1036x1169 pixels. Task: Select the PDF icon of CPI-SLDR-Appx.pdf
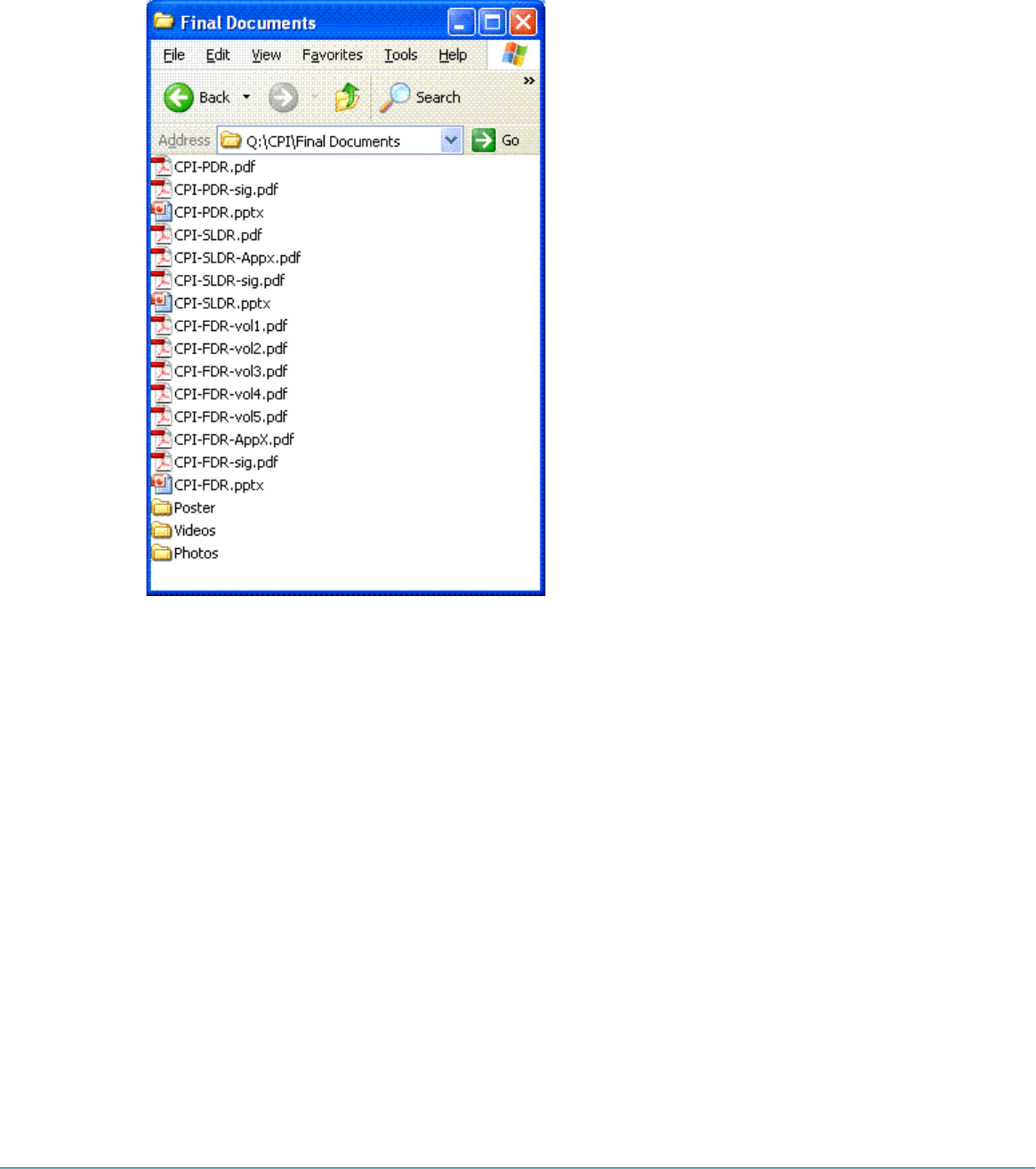[x=162, y=257]
